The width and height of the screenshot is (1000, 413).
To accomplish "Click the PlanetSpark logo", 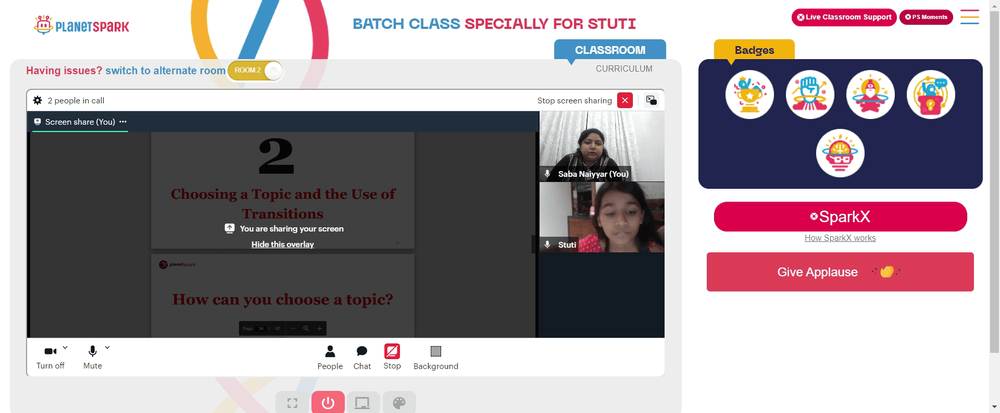I will pos(81,25).
